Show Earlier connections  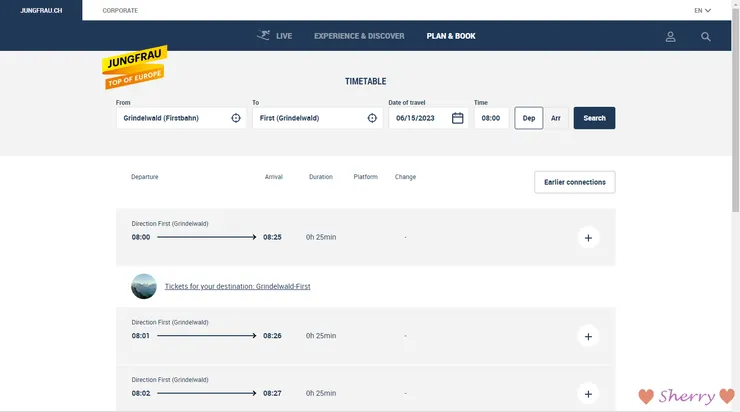point(575,182)
